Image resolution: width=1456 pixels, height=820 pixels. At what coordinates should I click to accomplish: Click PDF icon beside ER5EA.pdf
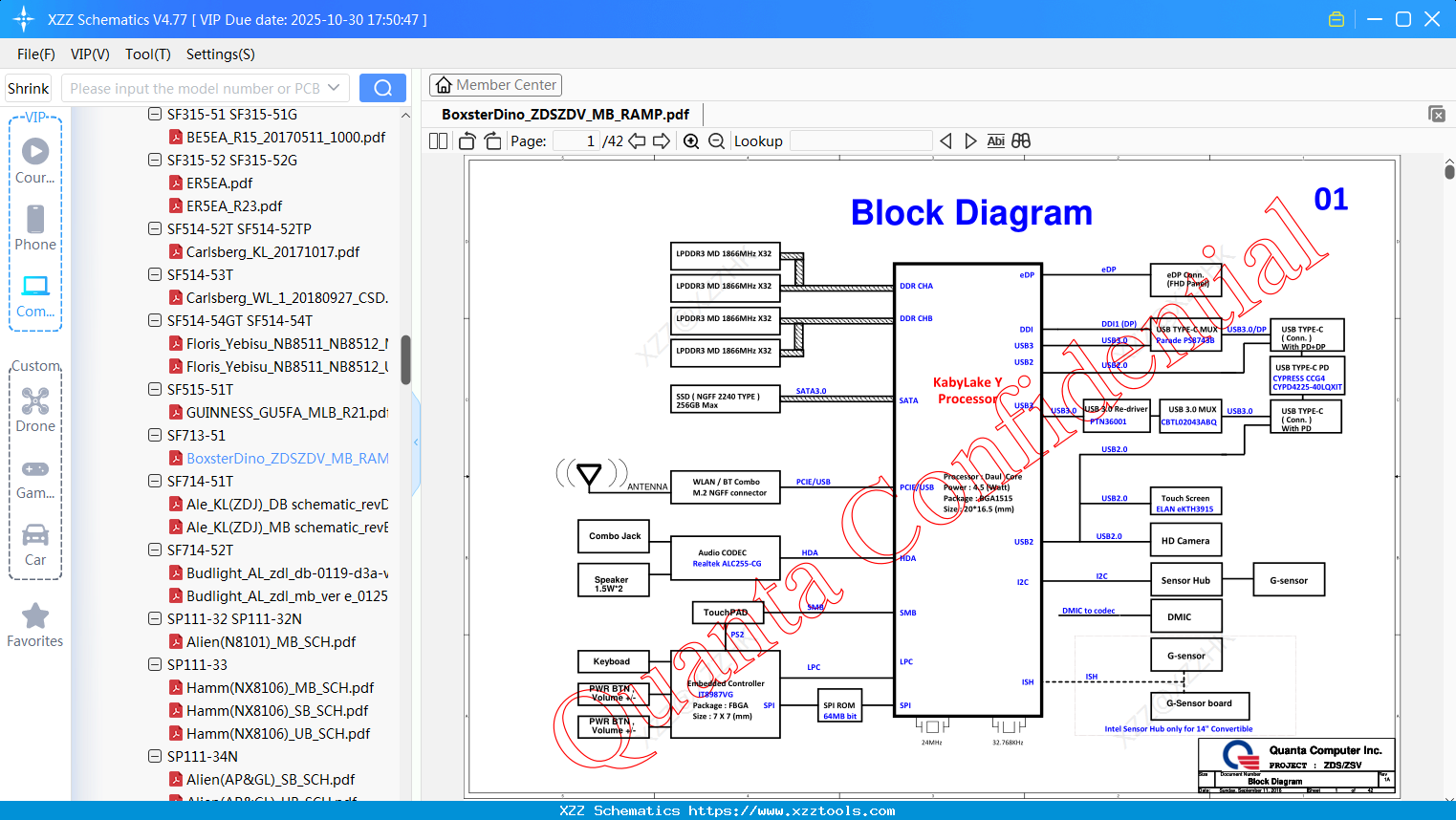click(x=176, y=183)
